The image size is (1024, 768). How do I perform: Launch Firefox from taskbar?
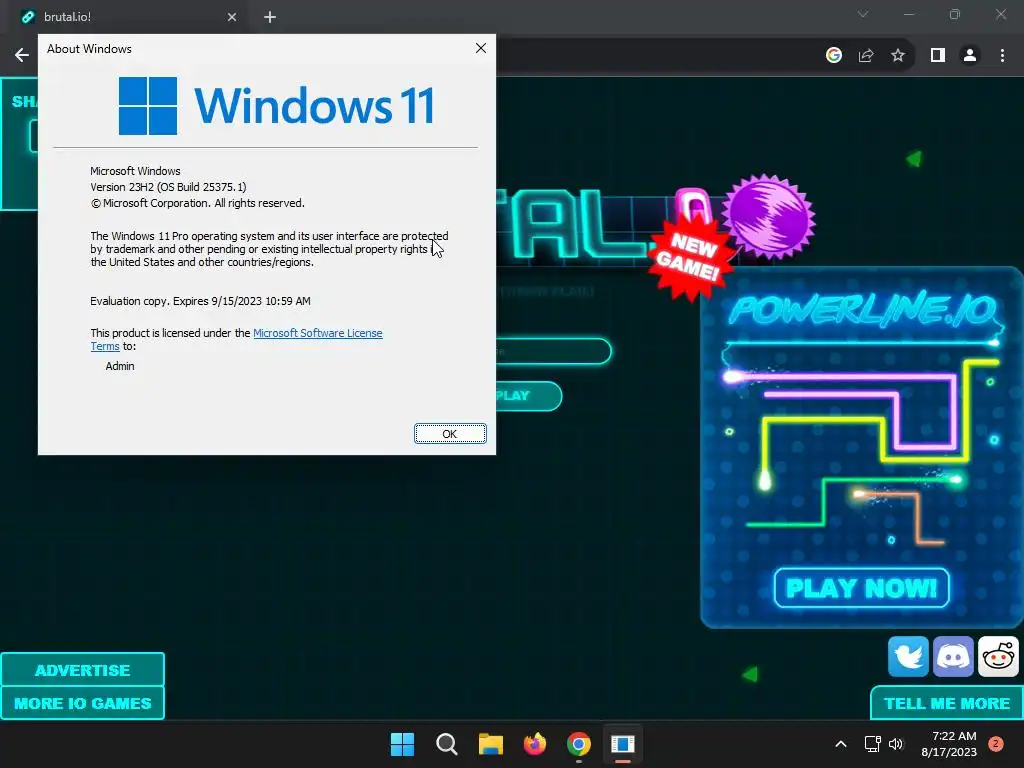point(535,744)
